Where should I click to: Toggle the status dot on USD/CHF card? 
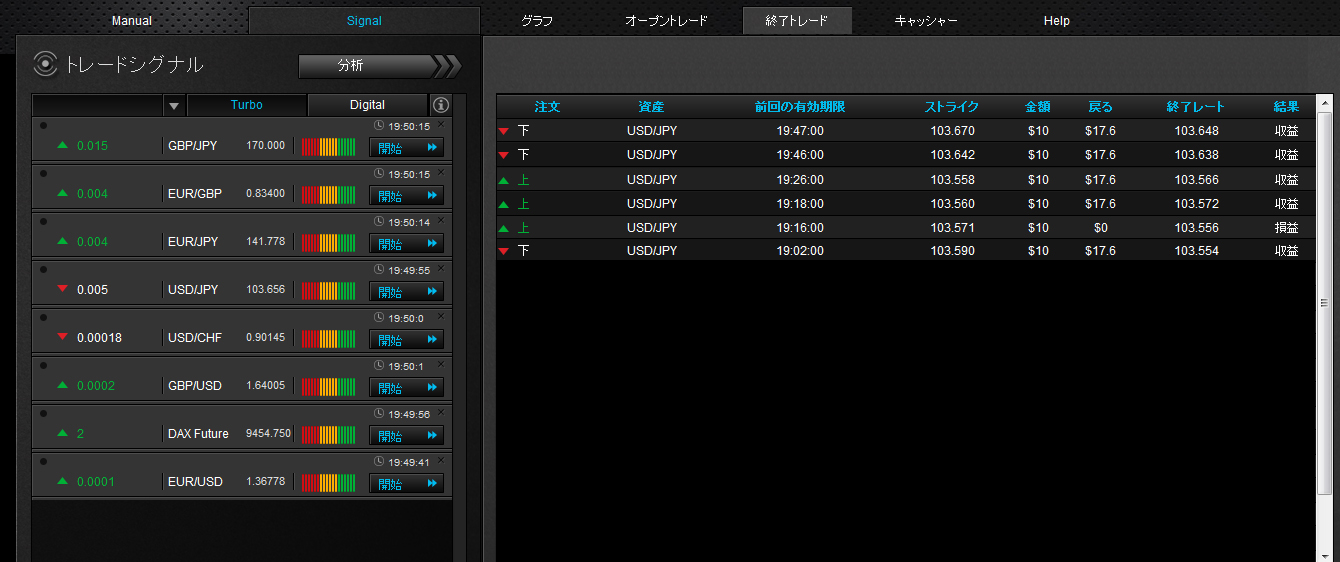click(x=43, y=317)
